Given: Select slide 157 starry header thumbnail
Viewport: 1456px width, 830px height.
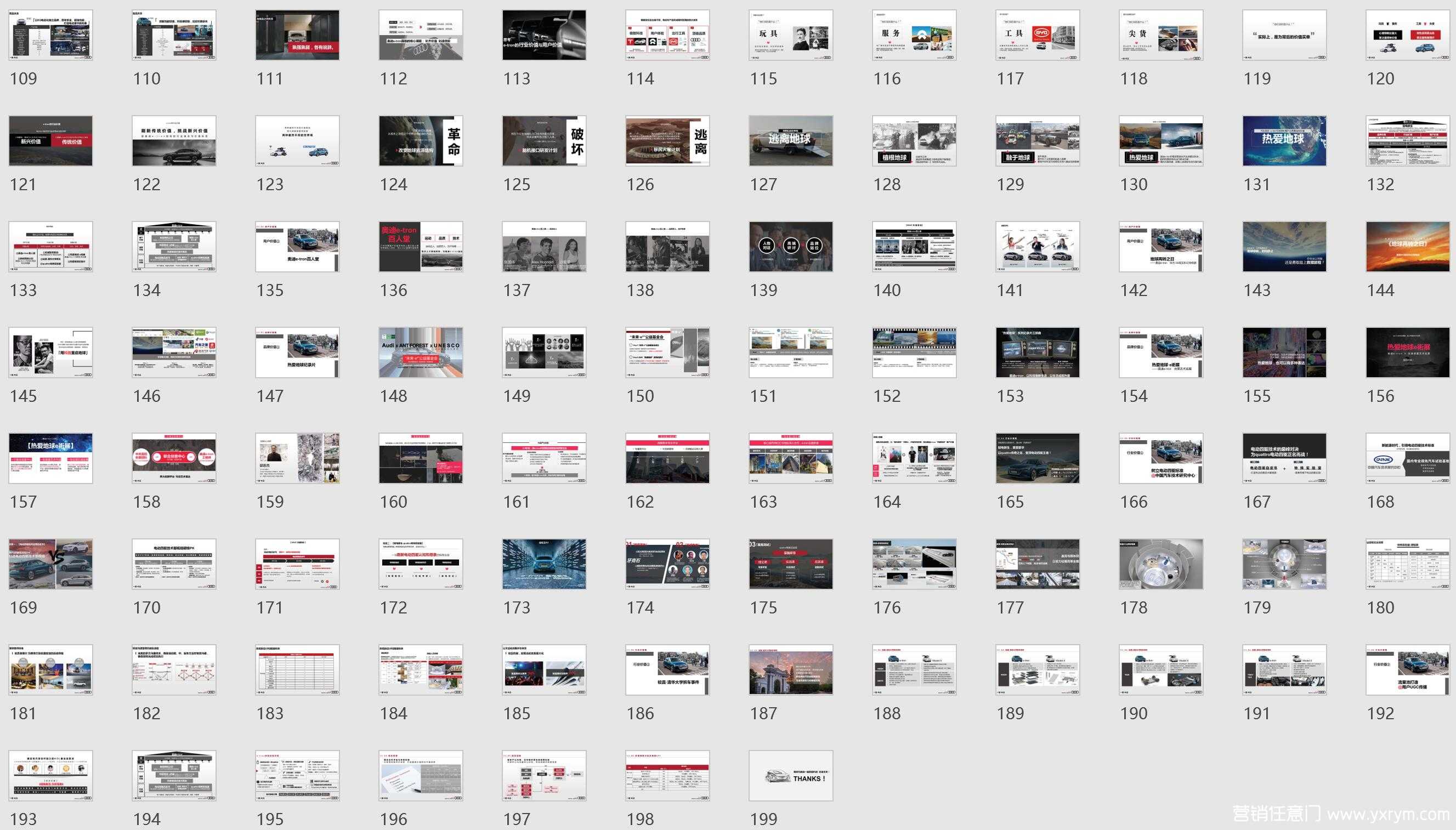Looking at the screenshot, I should pyautogui.click(x=51, y=458).
